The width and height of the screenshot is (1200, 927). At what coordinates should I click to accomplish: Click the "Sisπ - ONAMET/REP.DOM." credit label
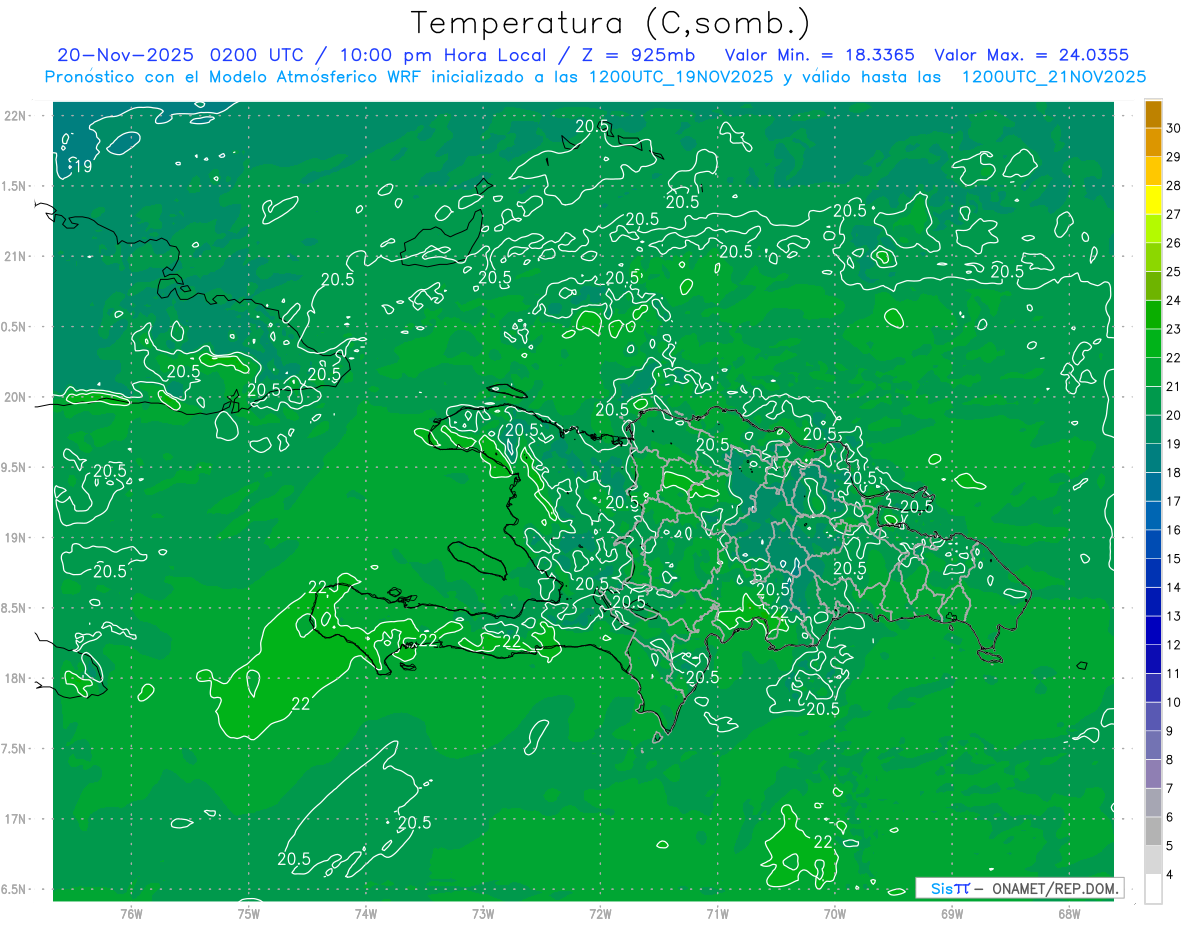(x=1020, y=888)
